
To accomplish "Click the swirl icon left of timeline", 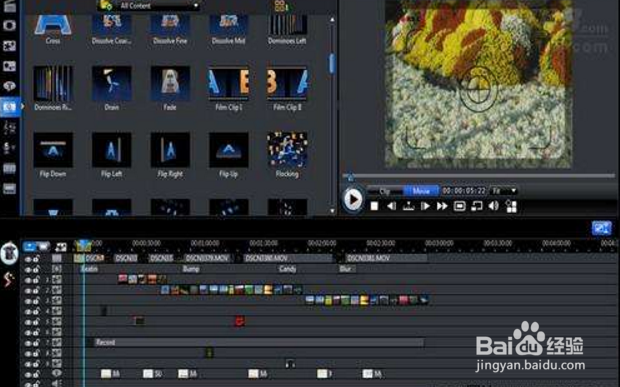I will point(9,279).
